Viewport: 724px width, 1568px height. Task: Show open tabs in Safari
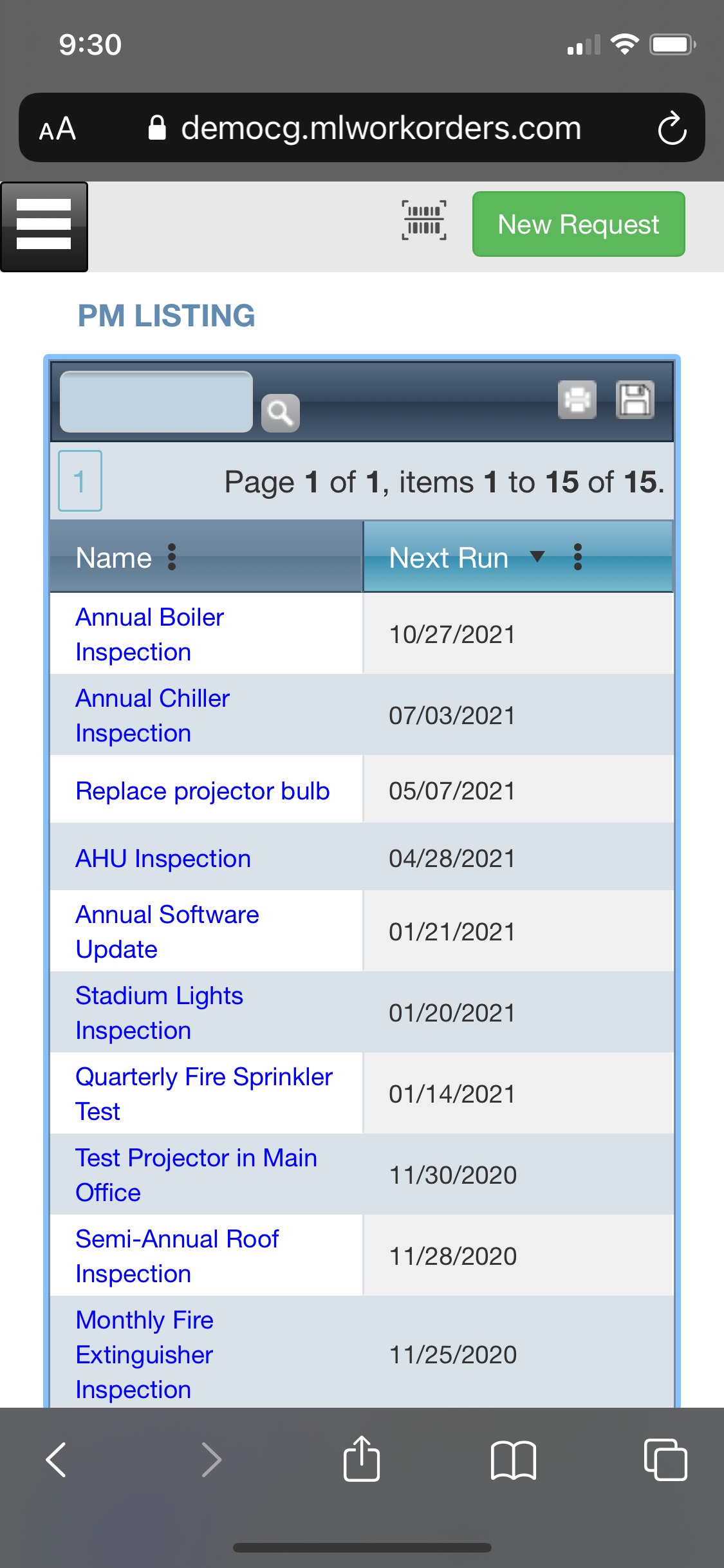(665, 1460)
